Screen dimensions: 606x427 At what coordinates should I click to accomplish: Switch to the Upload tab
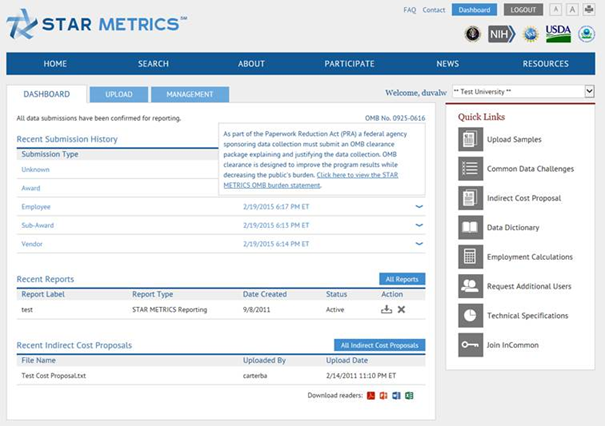tap(118, 94)
